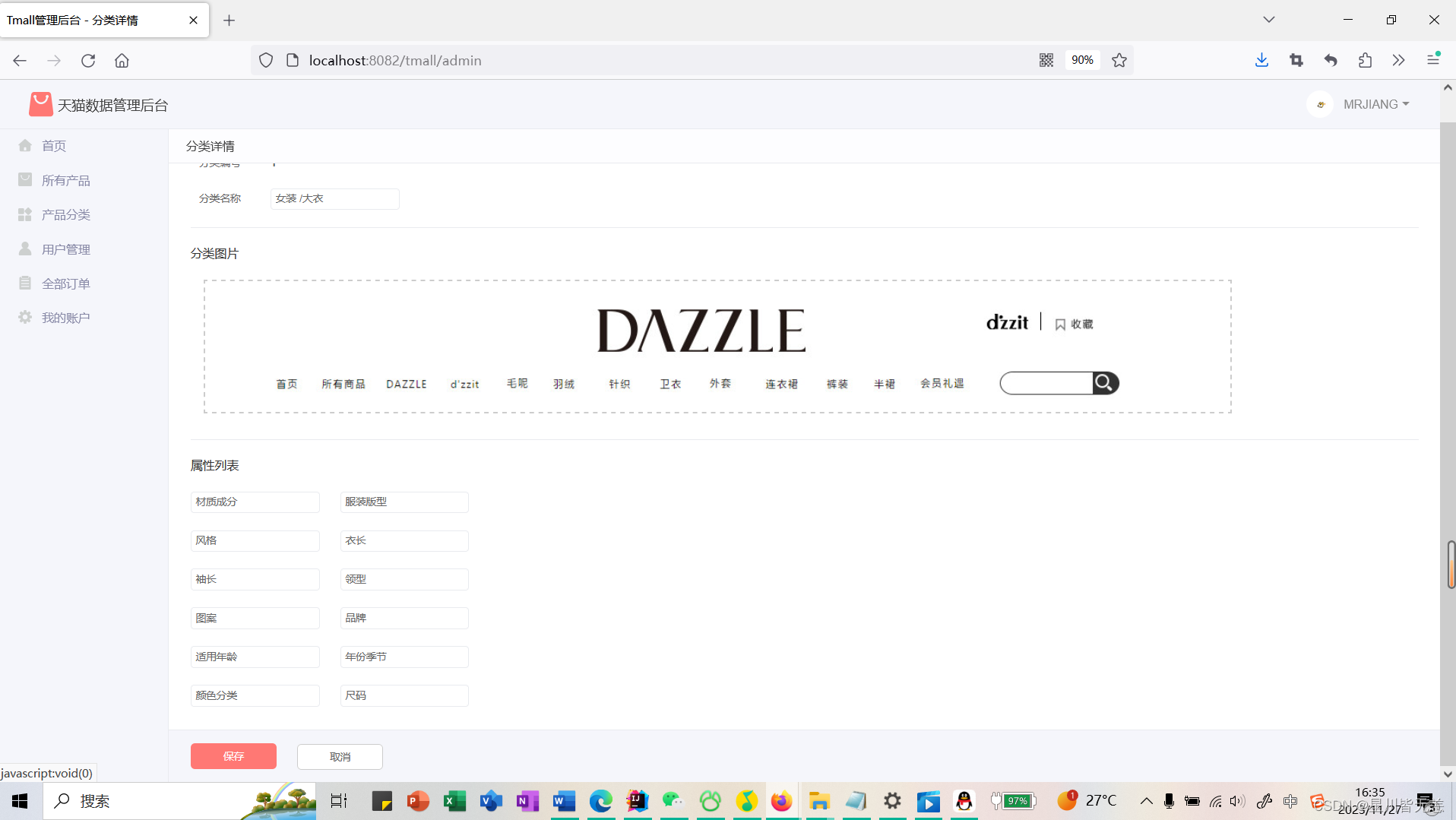Edit the 服装版型 attribute field
The height and width of the screenshot is (820, 1456).
[x=404, y=502]
